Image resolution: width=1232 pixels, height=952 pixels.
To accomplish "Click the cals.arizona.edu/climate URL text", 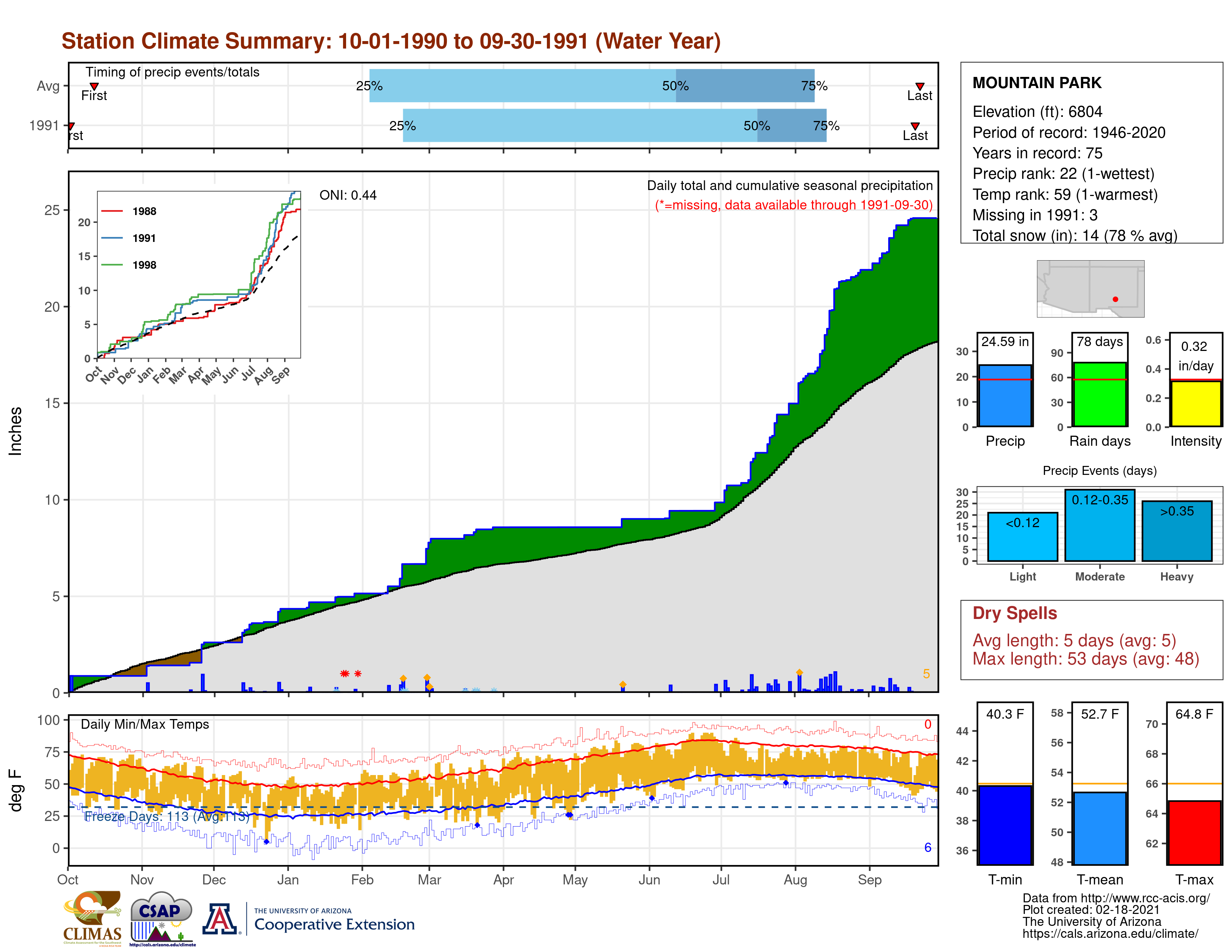I will tap(1110, 933).
